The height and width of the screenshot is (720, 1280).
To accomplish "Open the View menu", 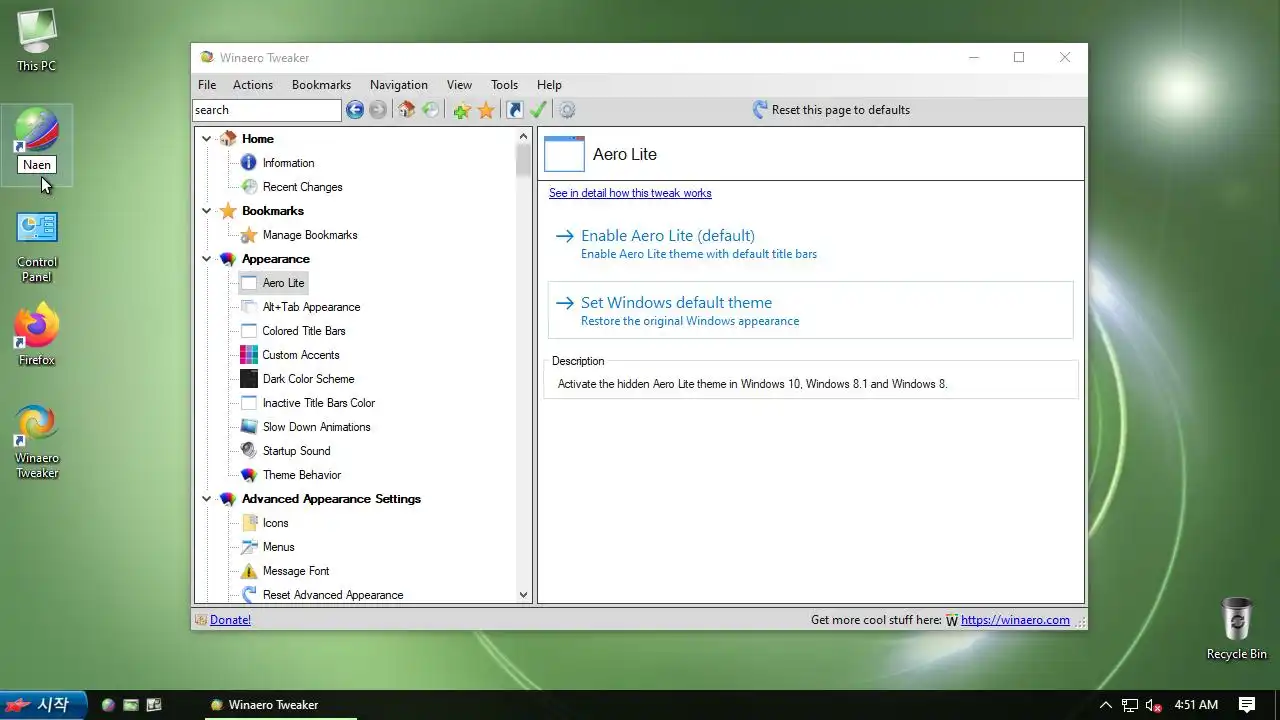I will [x=459, y=85].
